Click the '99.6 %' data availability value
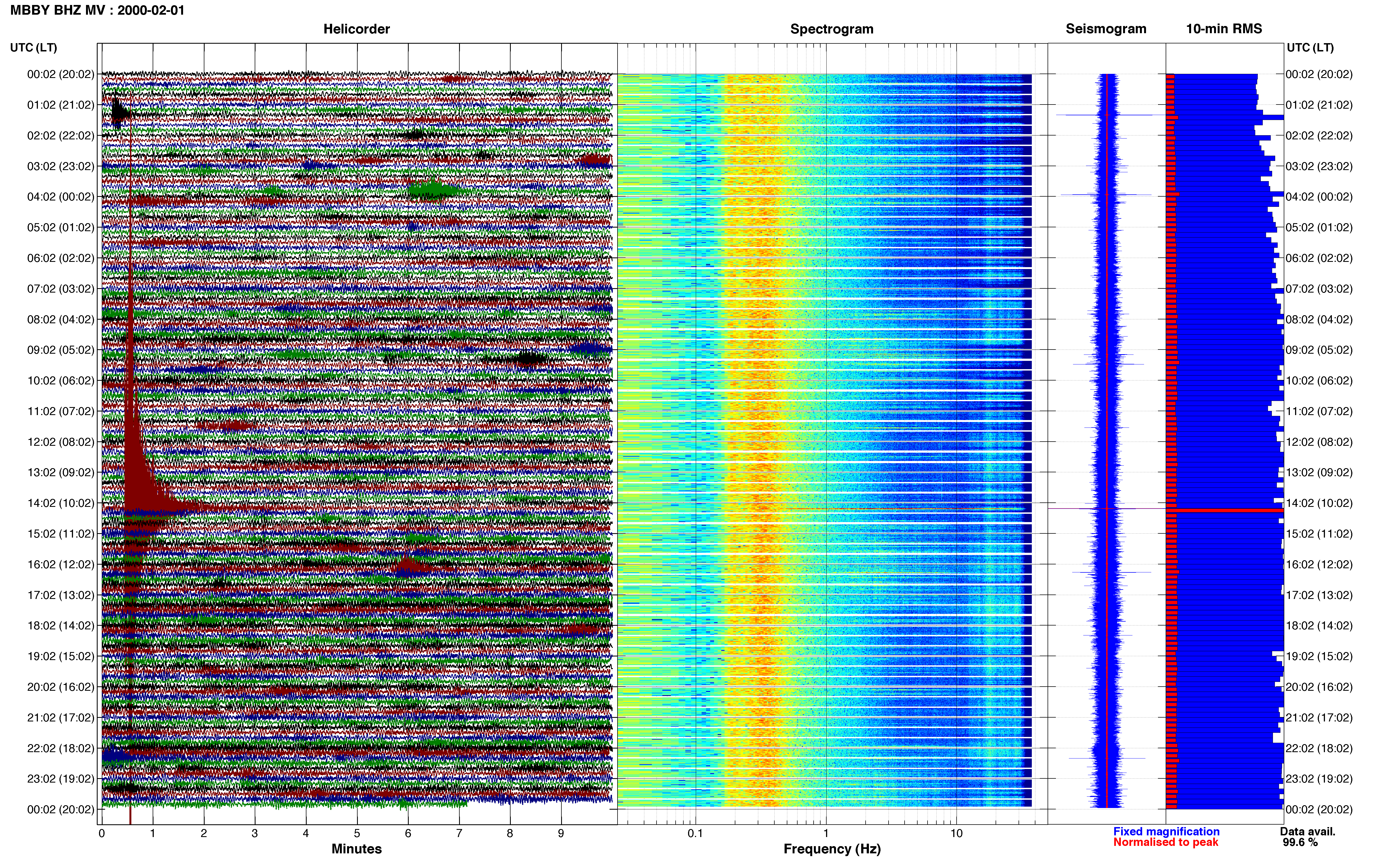The image size is (1388, 868). 1300,842
